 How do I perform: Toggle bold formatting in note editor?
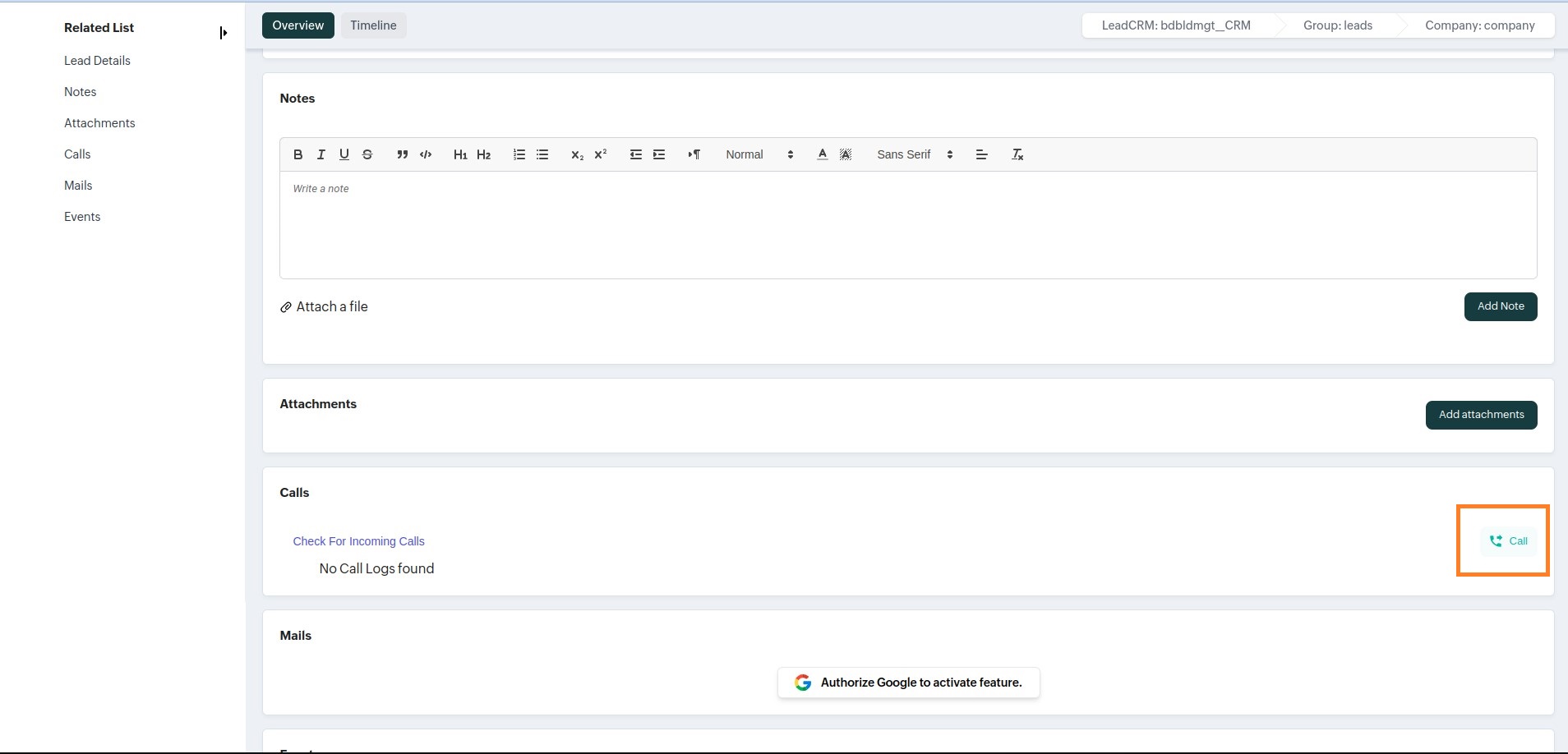(298, 154)
